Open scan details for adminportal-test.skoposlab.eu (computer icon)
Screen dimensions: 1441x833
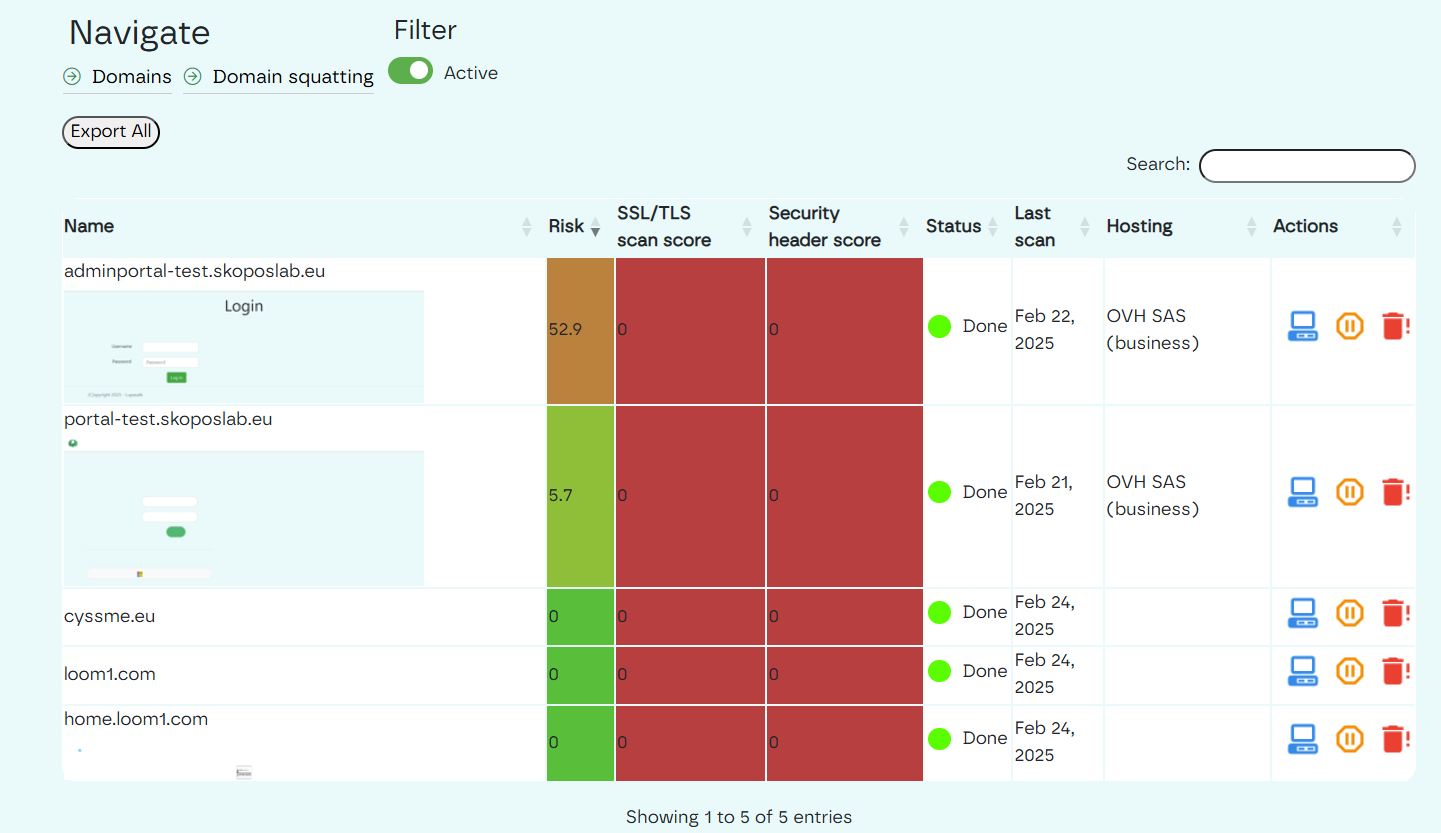1302,326
